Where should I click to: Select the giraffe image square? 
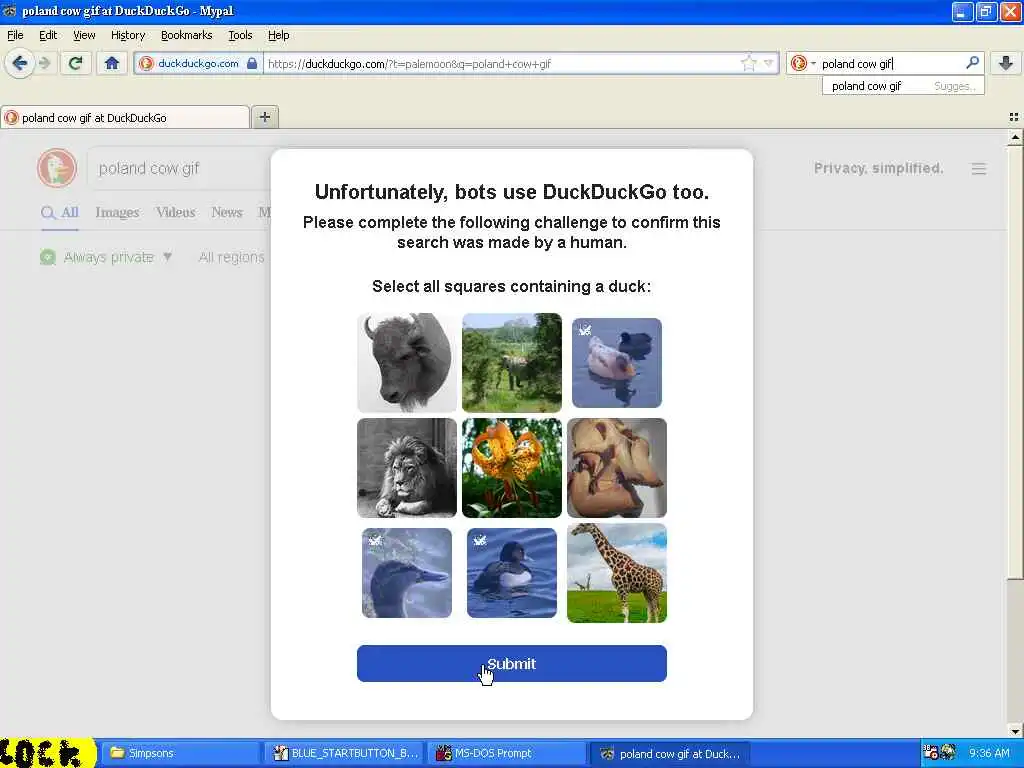[616, 573]
